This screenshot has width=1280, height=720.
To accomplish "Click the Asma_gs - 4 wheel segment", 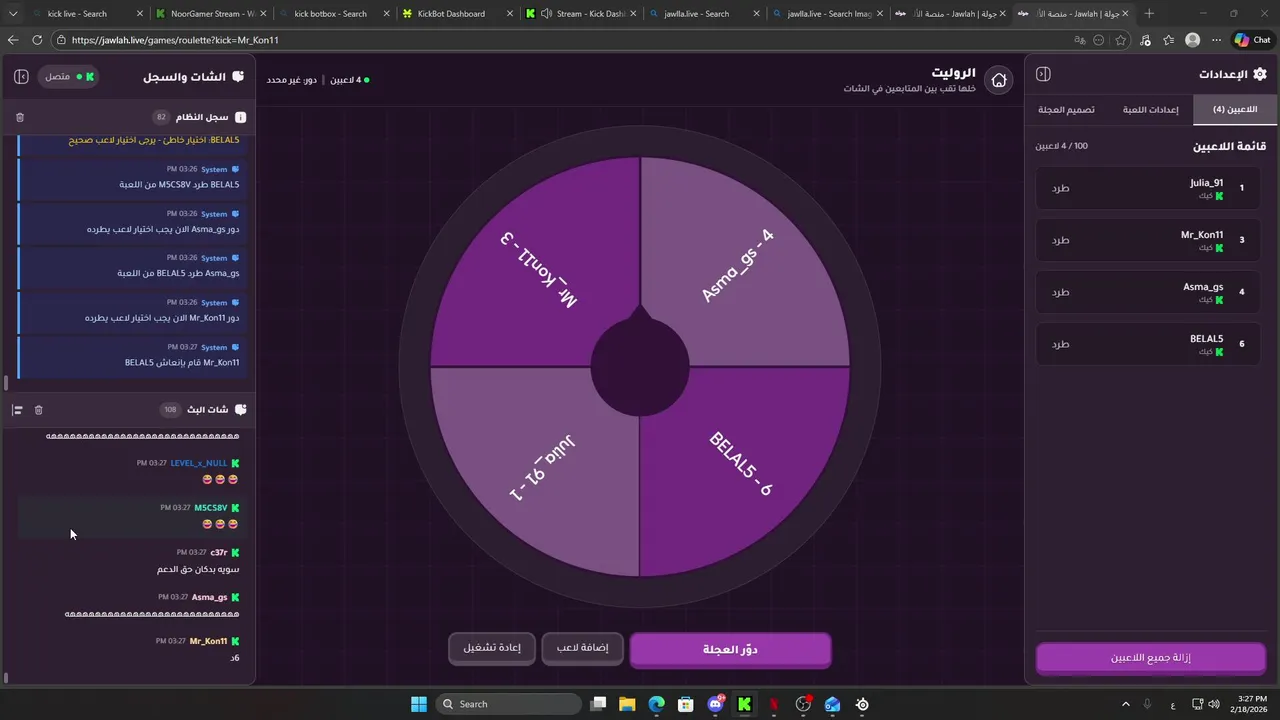I will click(x=738, y=265).
